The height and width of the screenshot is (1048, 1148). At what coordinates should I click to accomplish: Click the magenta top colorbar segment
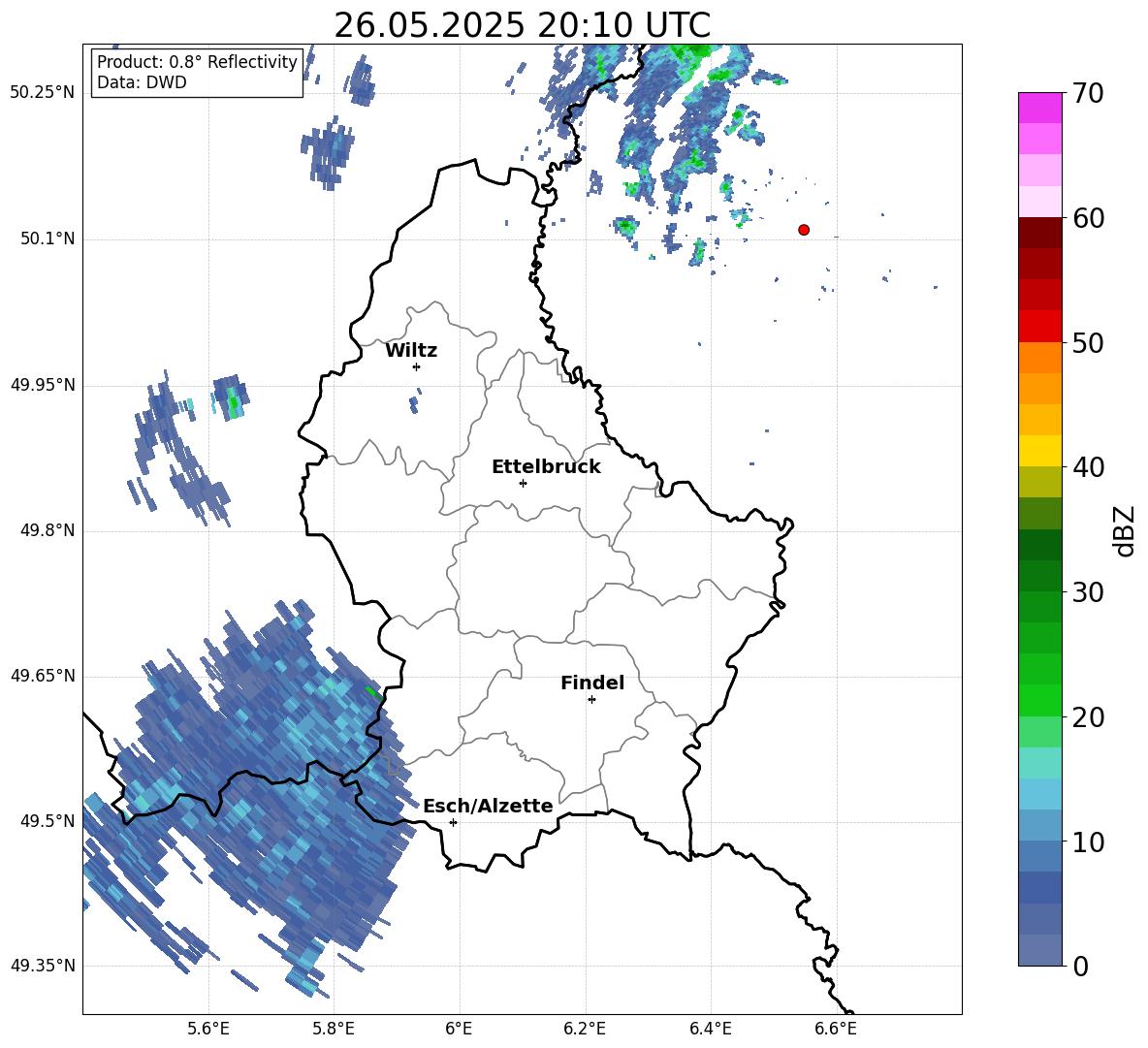(x=1039, y=108)
